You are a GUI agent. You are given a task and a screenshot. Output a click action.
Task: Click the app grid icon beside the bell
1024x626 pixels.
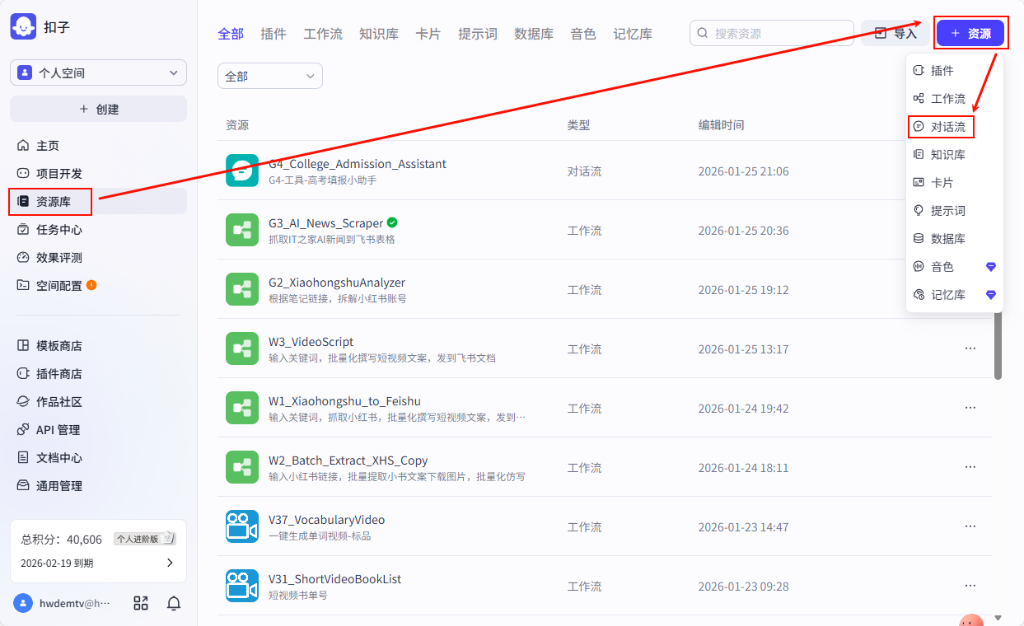[140, 603]
